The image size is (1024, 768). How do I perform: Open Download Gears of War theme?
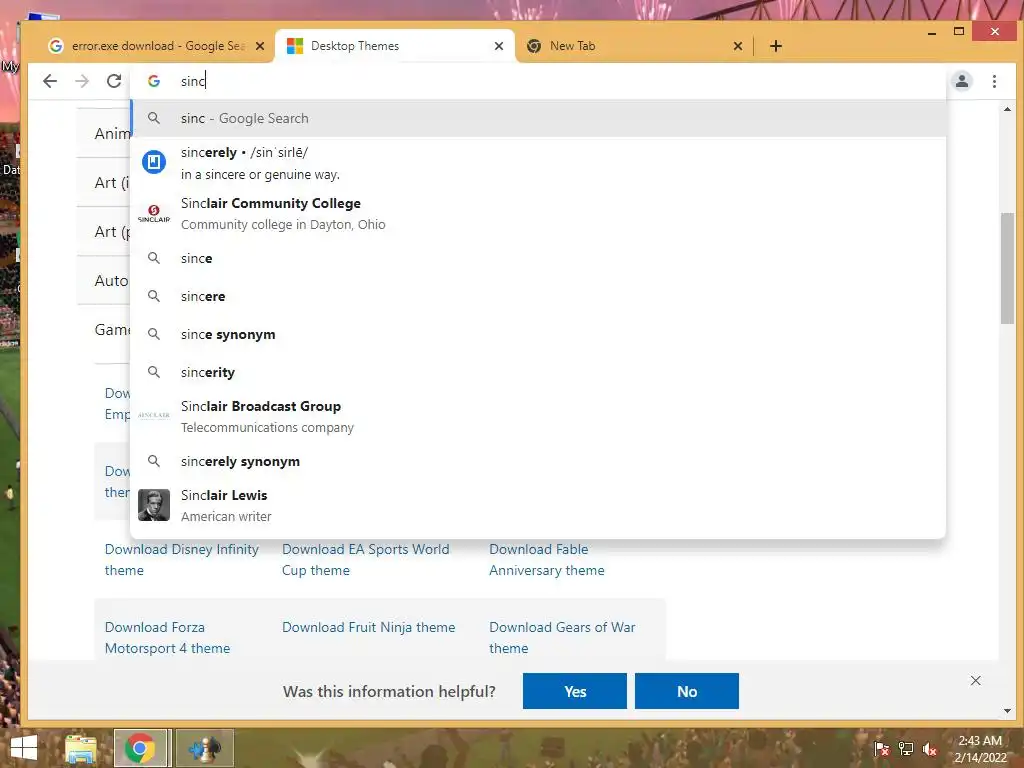(x=562, y=637)
